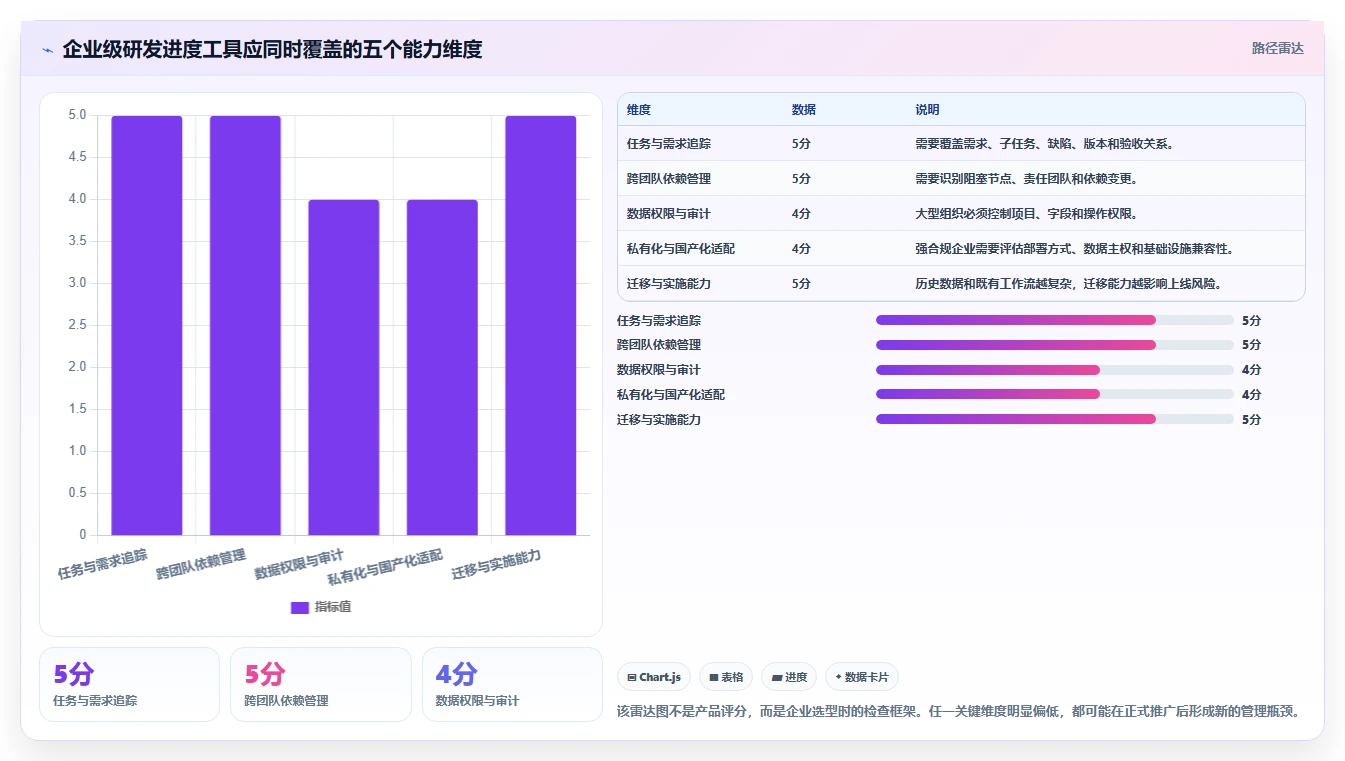Click the 维度 table column header

click(639, 109)
